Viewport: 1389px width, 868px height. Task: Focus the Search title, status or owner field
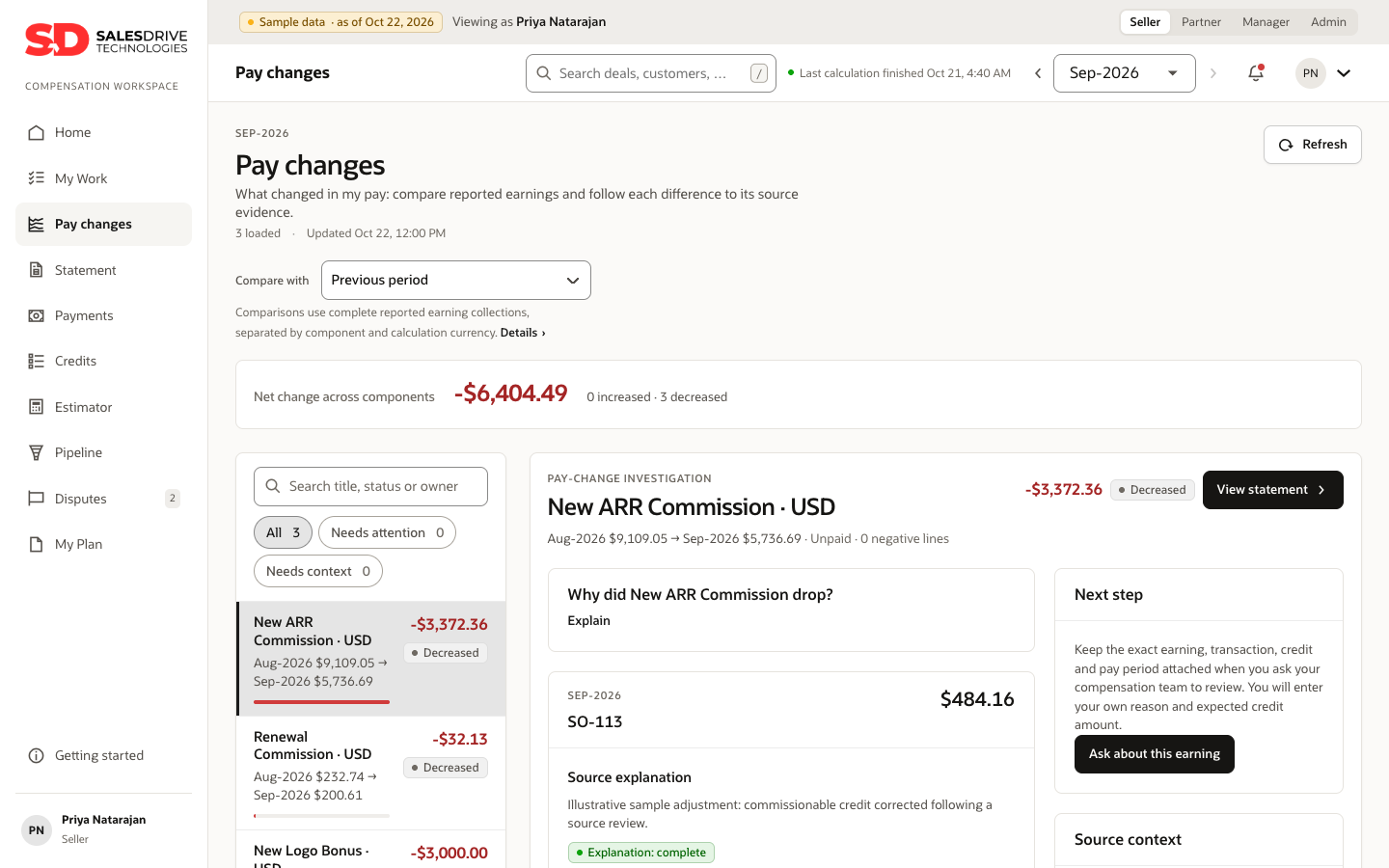(371, 486)
